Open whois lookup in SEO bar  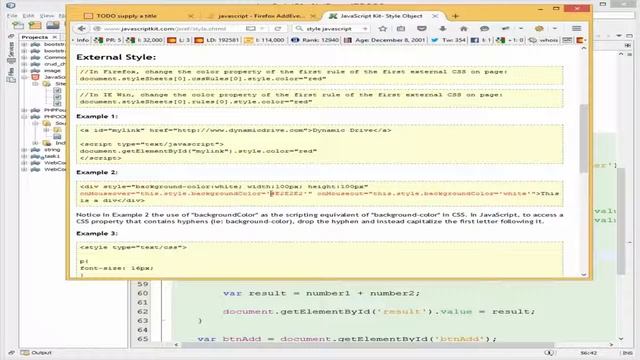tap(544, 40)
